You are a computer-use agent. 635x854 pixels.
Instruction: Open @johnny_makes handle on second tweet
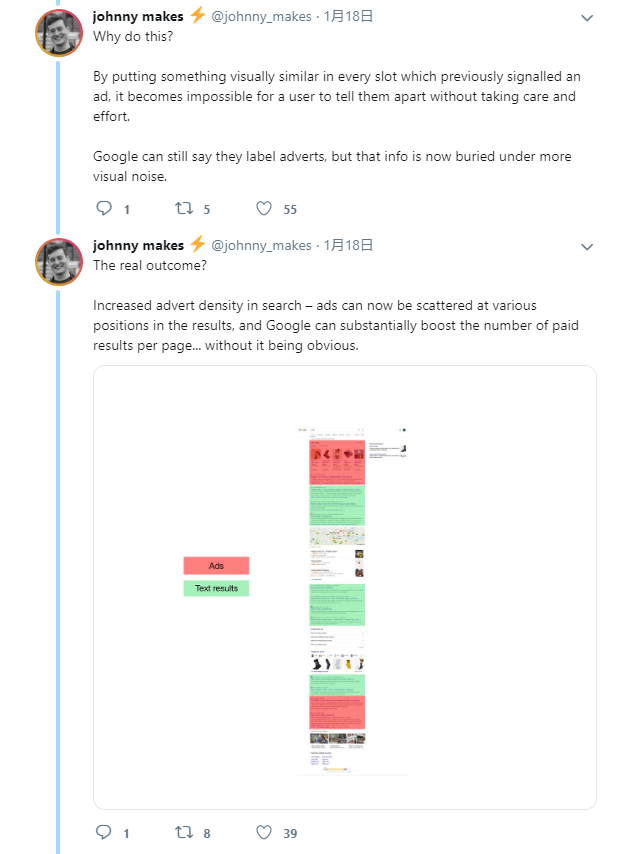(x=261, y=246)
